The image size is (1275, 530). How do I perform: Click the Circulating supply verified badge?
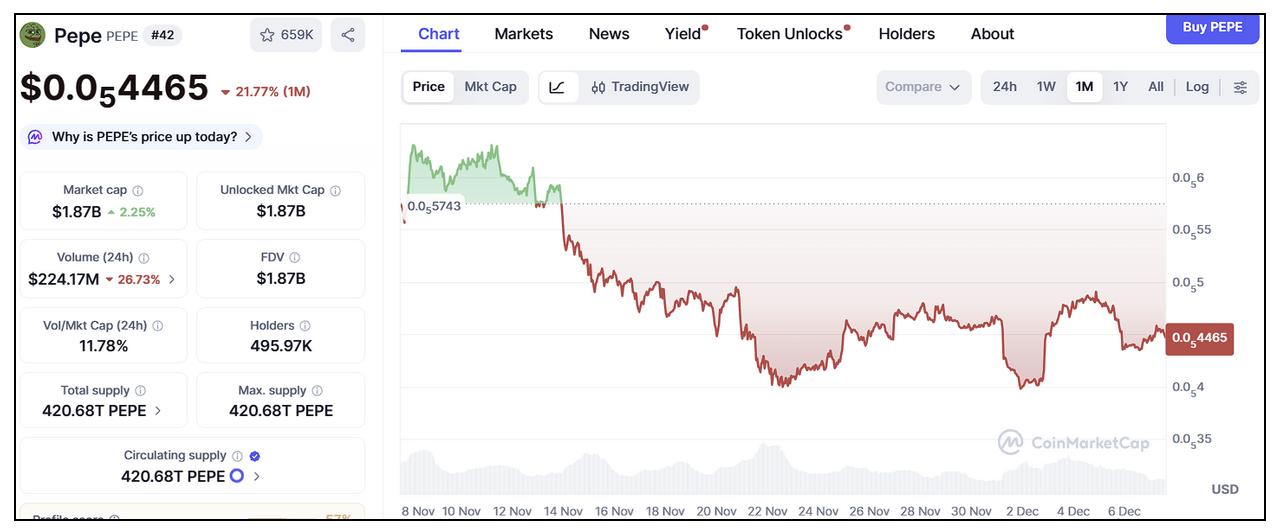pyautogui.click(x=254, y=456)
